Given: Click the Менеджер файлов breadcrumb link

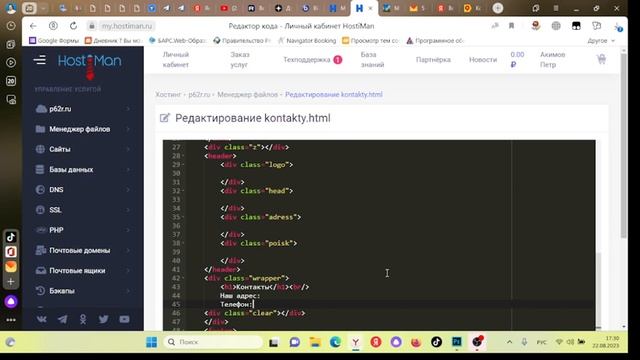Looking at the screenshot, I should click(247, 94).
